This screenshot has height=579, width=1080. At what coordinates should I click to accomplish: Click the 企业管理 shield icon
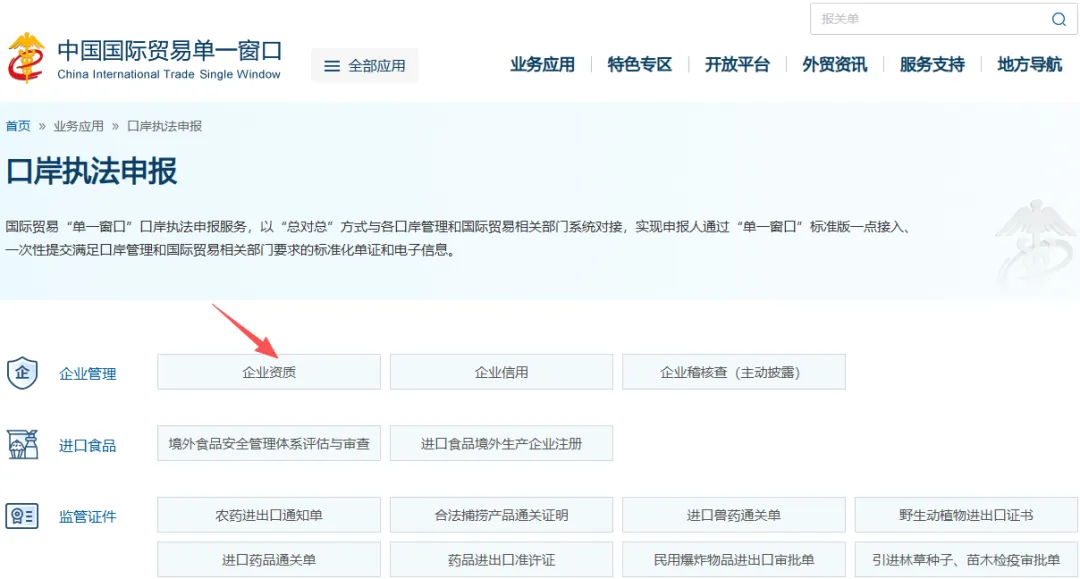point(22,373)
